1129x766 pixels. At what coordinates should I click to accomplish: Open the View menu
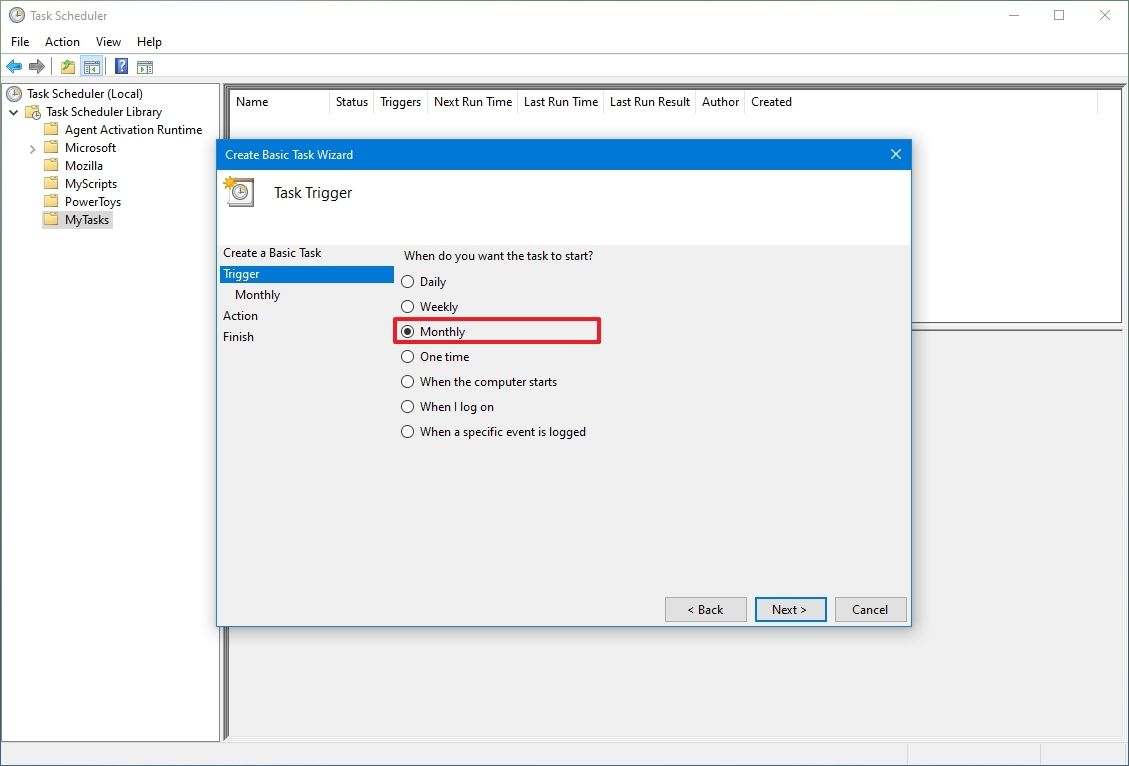click(x=108, y=42)
